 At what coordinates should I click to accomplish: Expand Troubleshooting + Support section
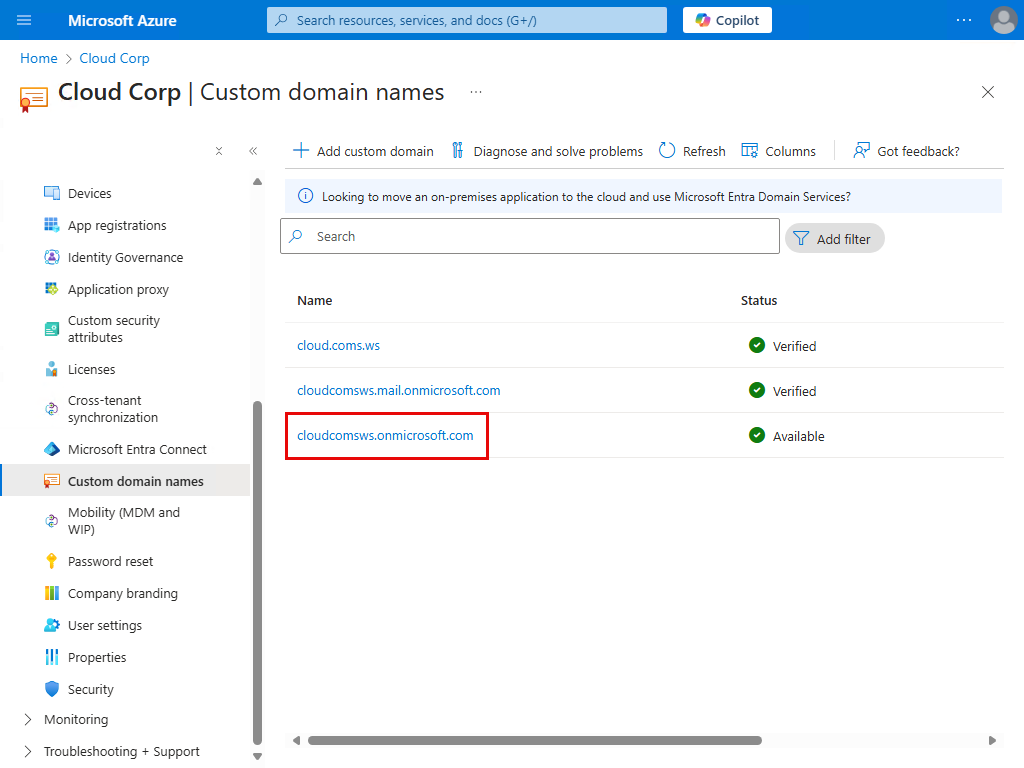27,751
